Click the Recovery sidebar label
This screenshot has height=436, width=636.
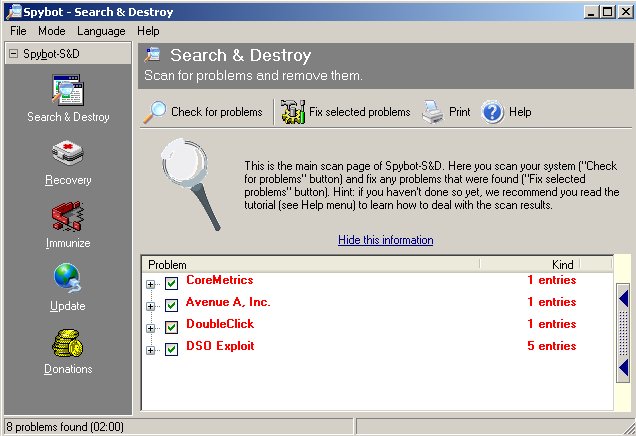click(68, 180)
